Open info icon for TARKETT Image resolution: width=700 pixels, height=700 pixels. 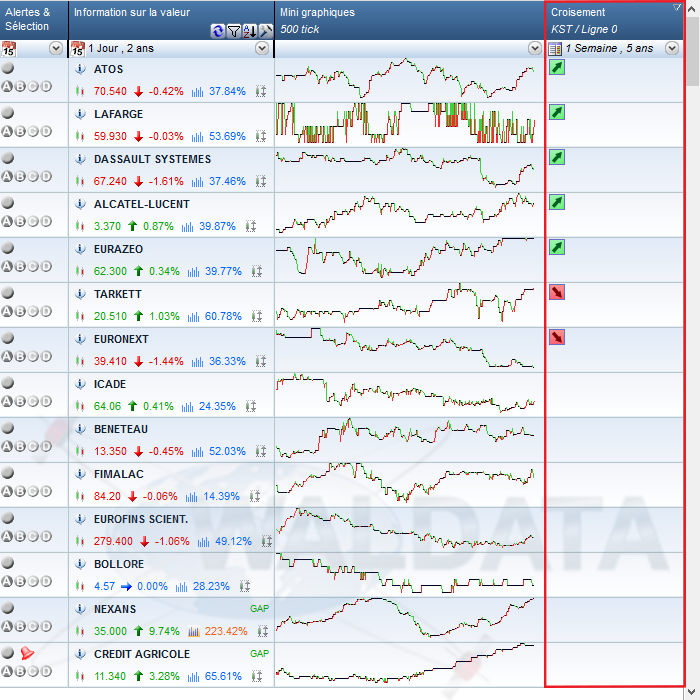[x=80, y=294]
